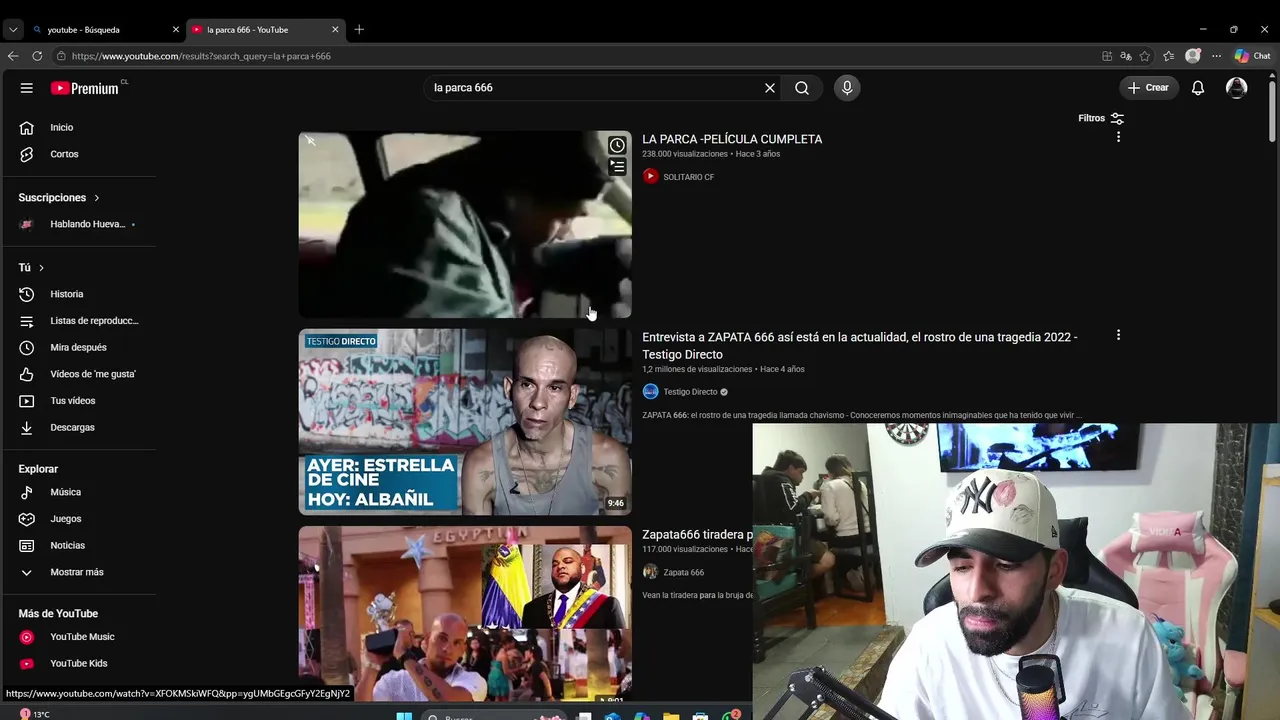Open Filtros search filters
The image size is (1280, 720).
pos(1101,118)
